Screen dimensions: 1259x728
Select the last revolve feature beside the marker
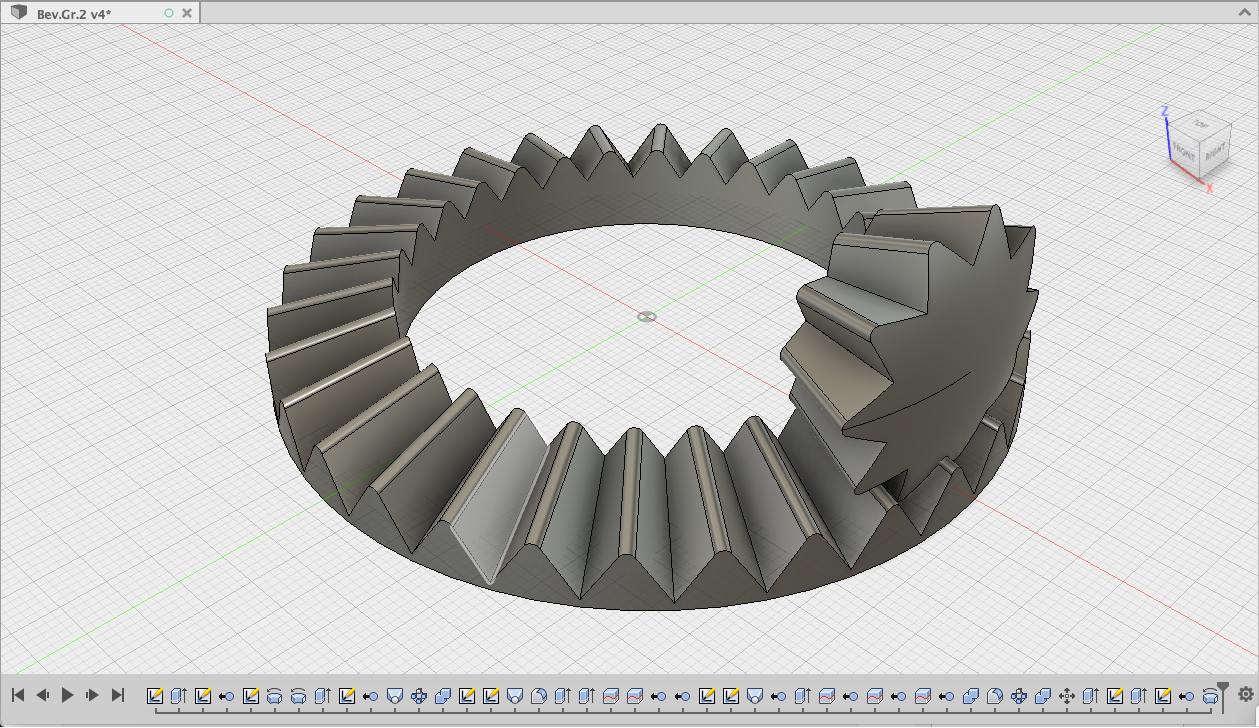tap(1211, 696)
